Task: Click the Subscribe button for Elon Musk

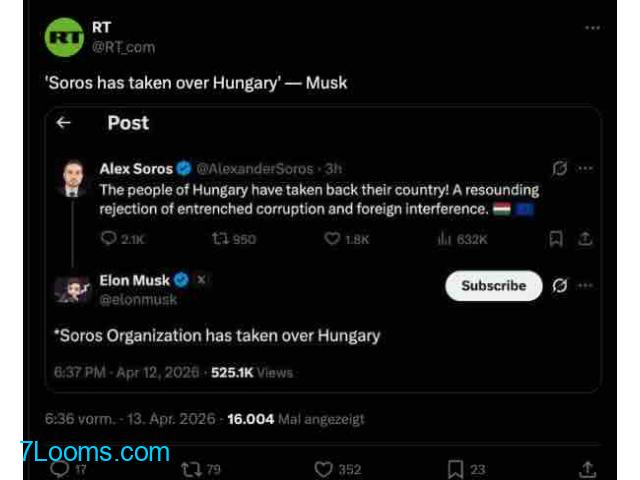Action: tap(493, 286)
